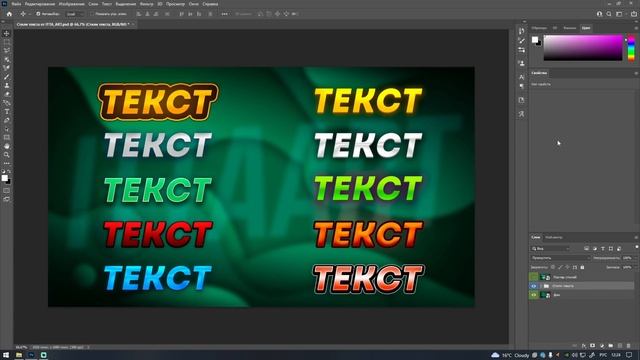Toggle the type layers filter icon
The image size is (640, 360).
pos(603,249)
